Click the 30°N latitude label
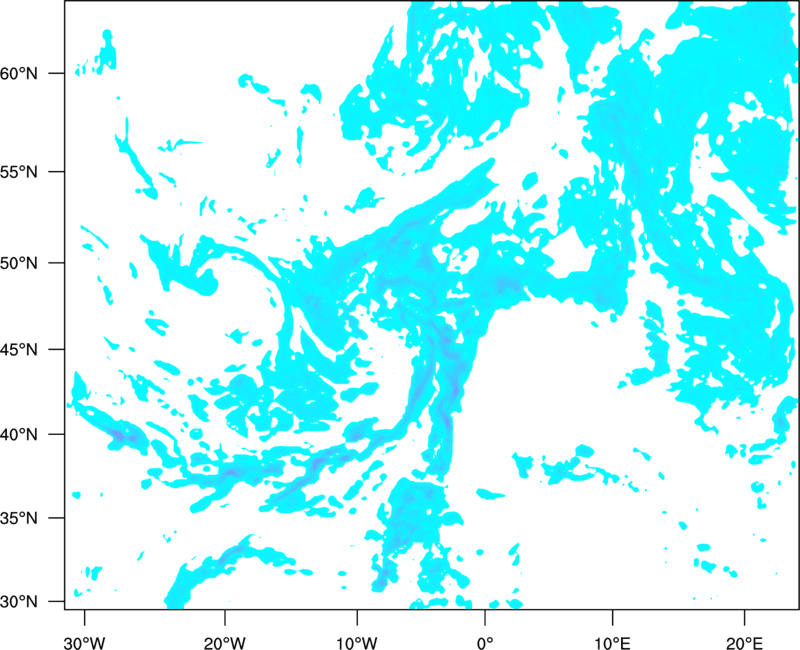This screenshot has width=800, height=650. [19, 602]
